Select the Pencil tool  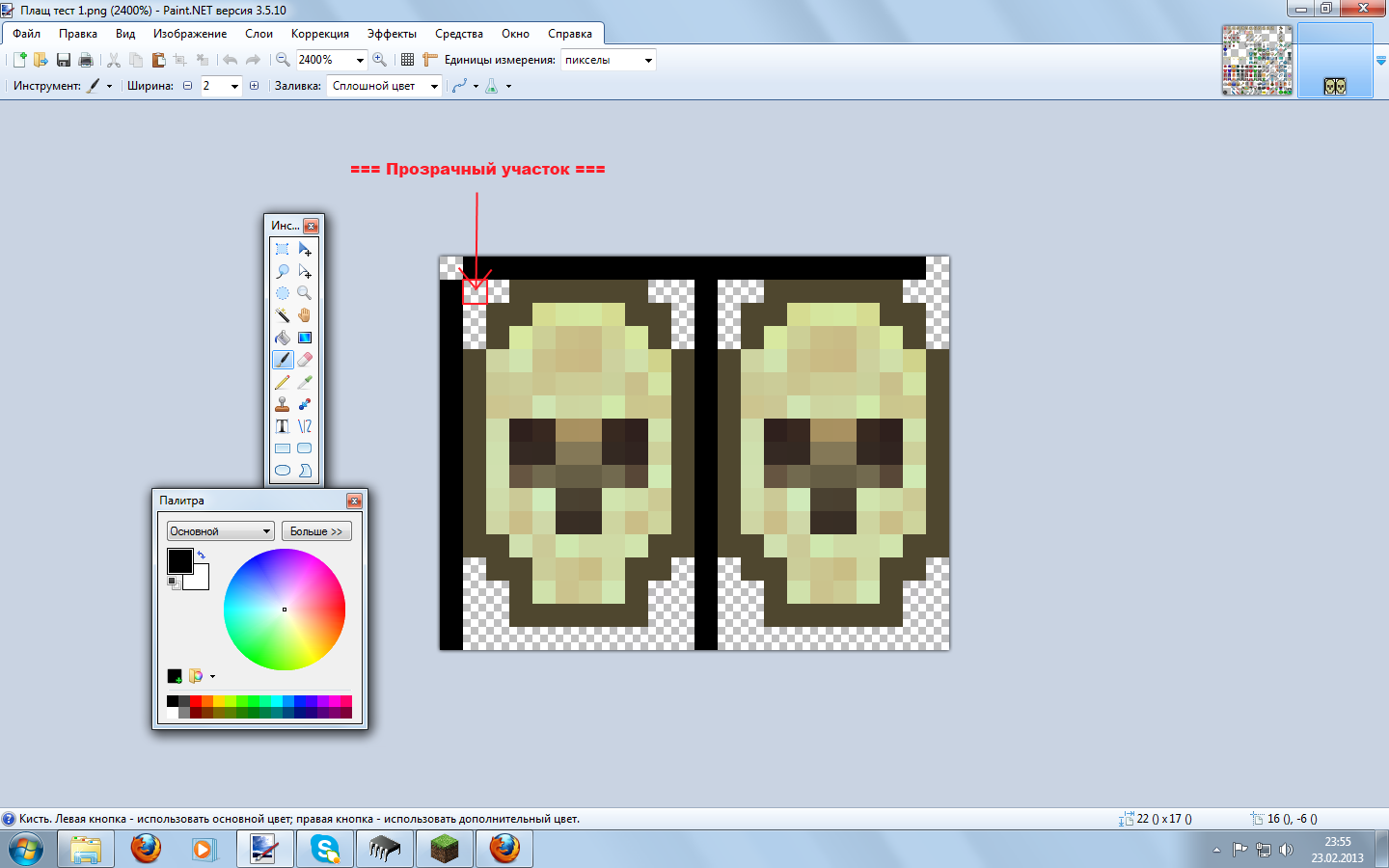click(x=283, y=382)
